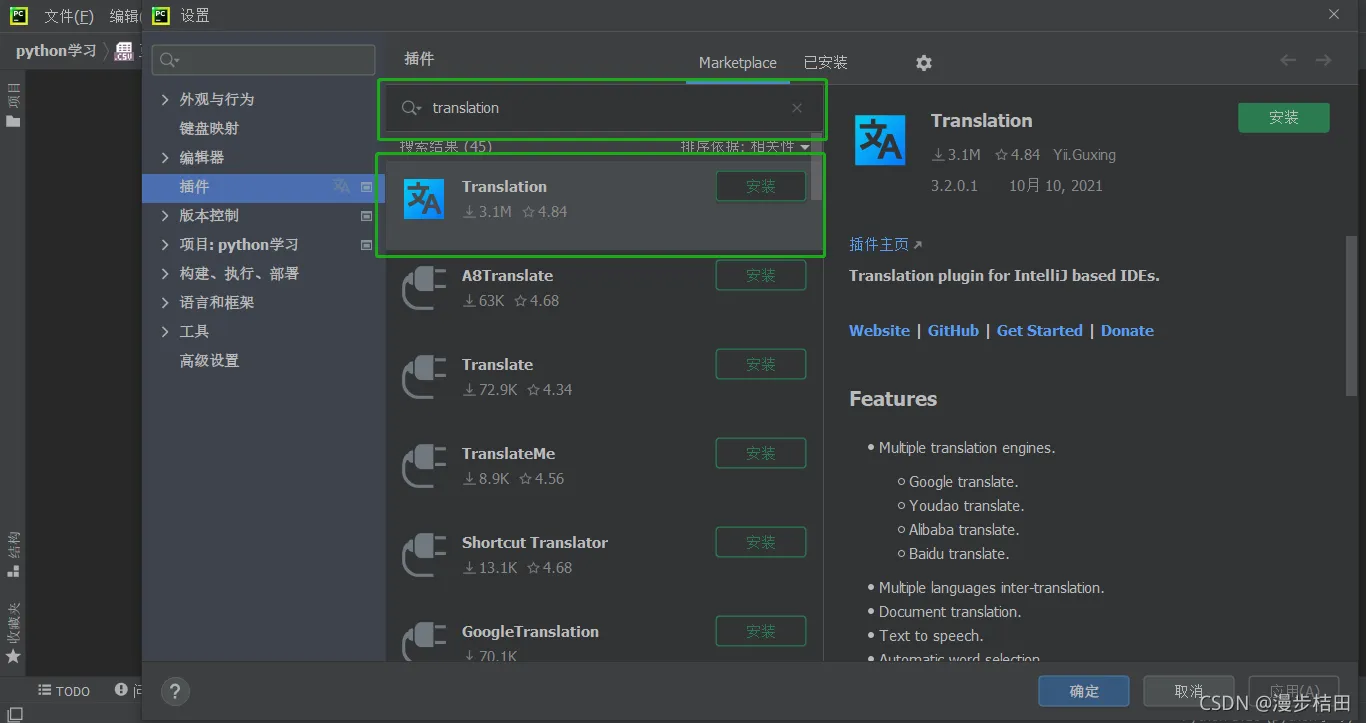
Task: Click python学习 breadcrumb in PyCharm window
Action: pyautogui.click(x=56, y=50)
